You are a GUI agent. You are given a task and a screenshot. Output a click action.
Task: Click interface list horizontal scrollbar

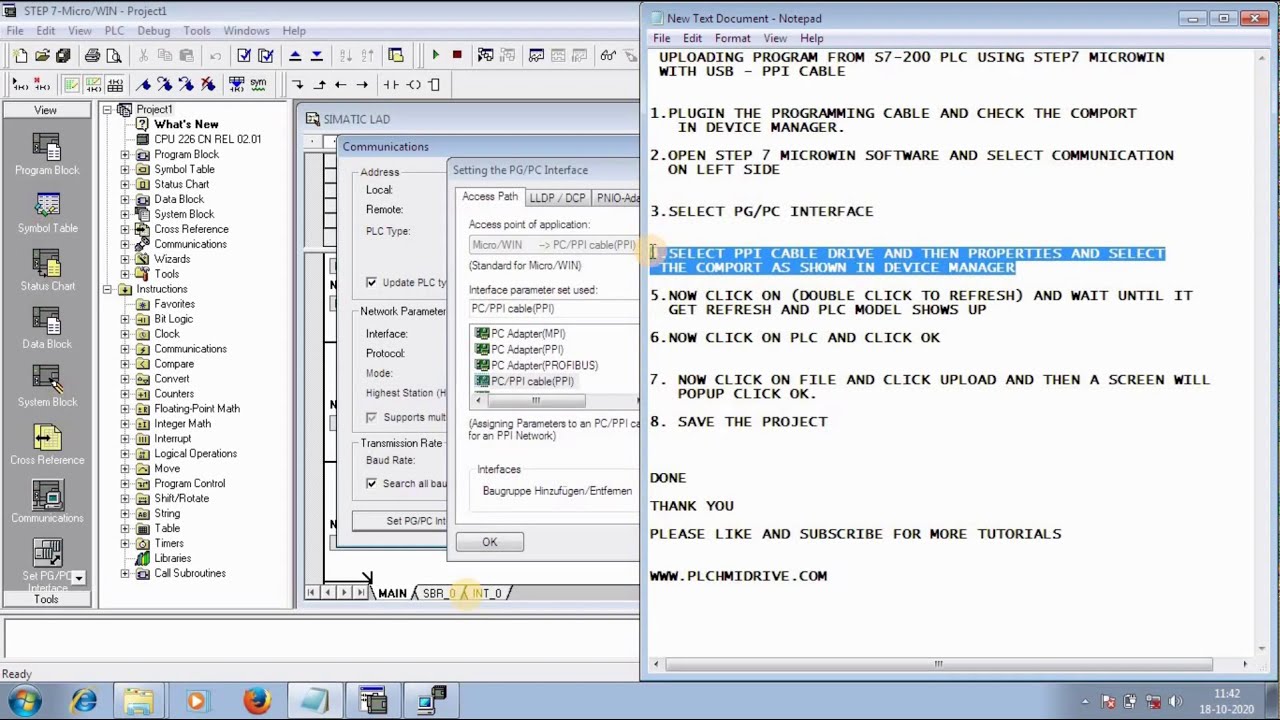tap(536, 401)
